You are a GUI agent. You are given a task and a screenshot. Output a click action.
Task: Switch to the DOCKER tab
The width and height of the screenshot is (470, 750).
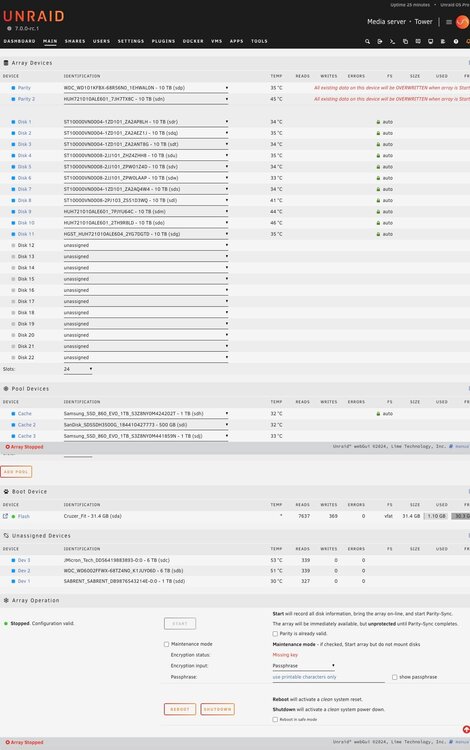point(193,41)
